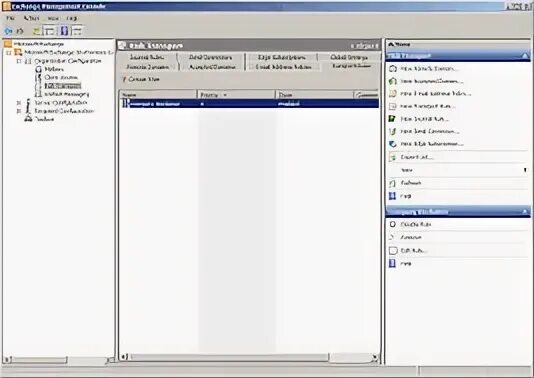The width and height of the screenshot is (534, 378).
Task: Open the Action menu
Action: click(x=31, y=18)
